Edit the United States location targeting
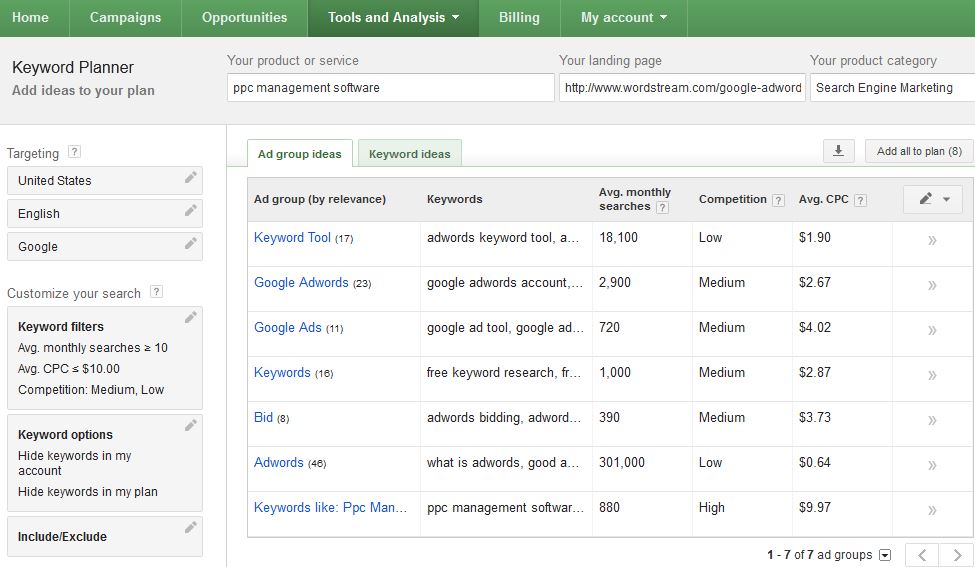This screenshot has height=567, width=975. coord(190,178)
